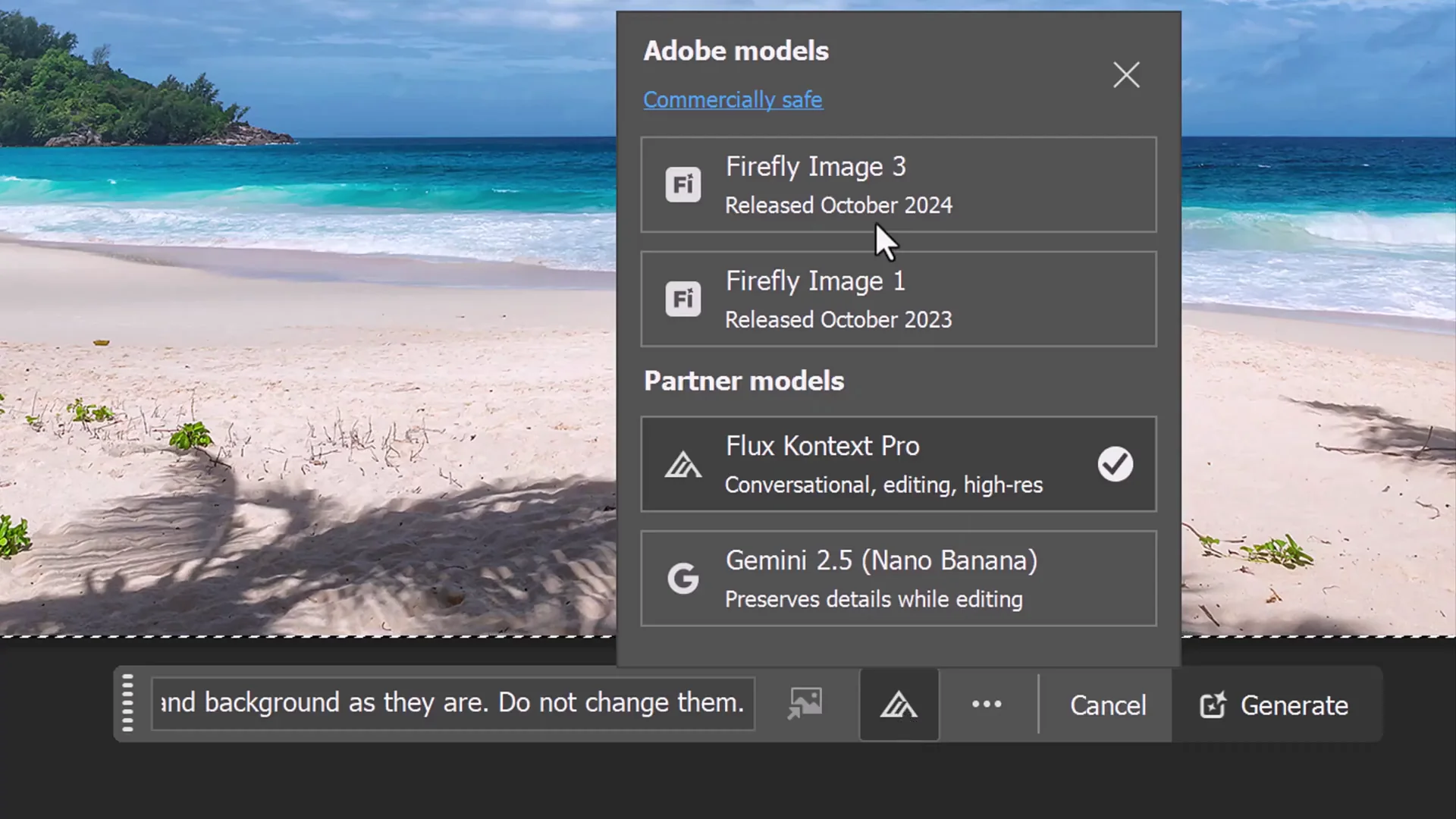Click the Generate sparkle icon
1456x819 pixels.
(x=1213, y=704)
